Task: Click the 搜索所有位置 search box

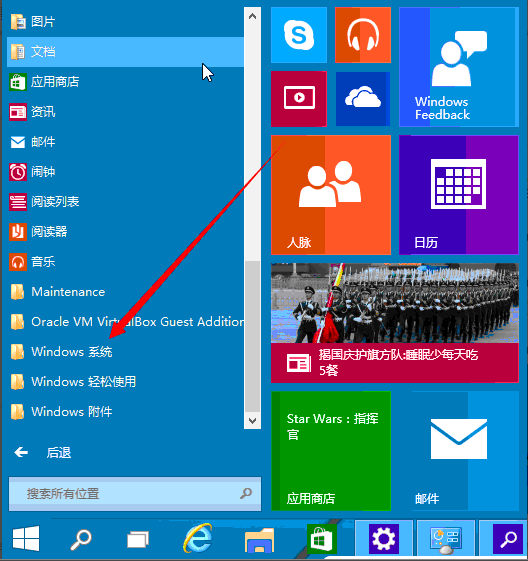Action: [135, 494]
